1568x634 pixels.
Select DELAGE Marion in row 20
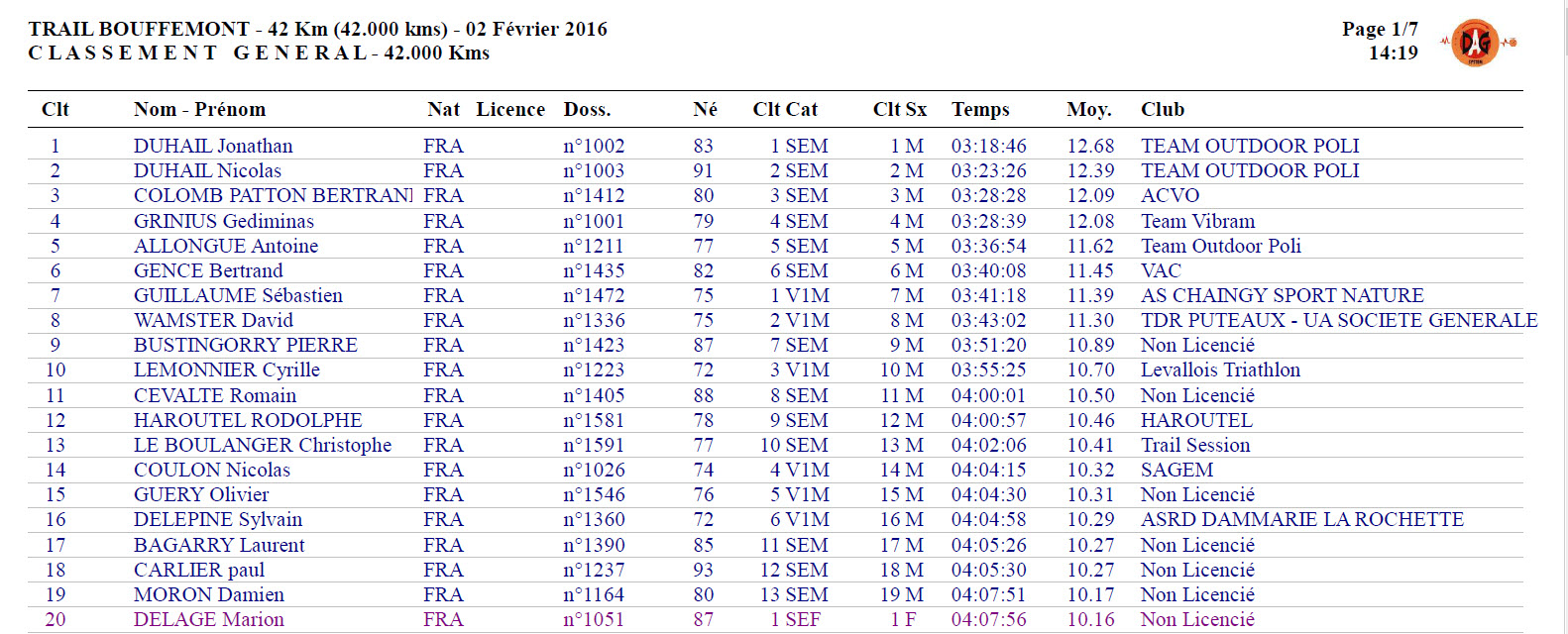(209, 619)
